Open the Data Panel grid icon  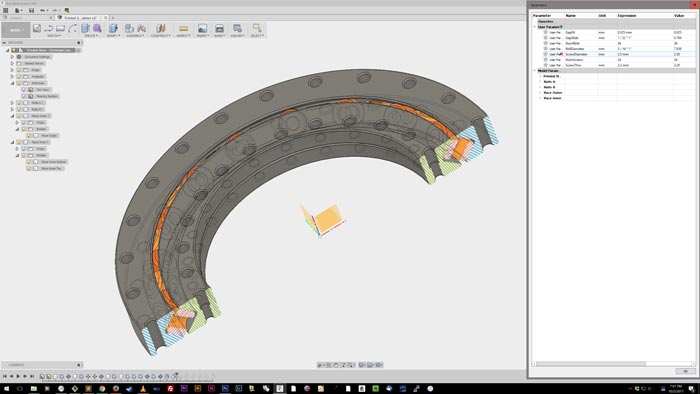(x=6, y=10)
